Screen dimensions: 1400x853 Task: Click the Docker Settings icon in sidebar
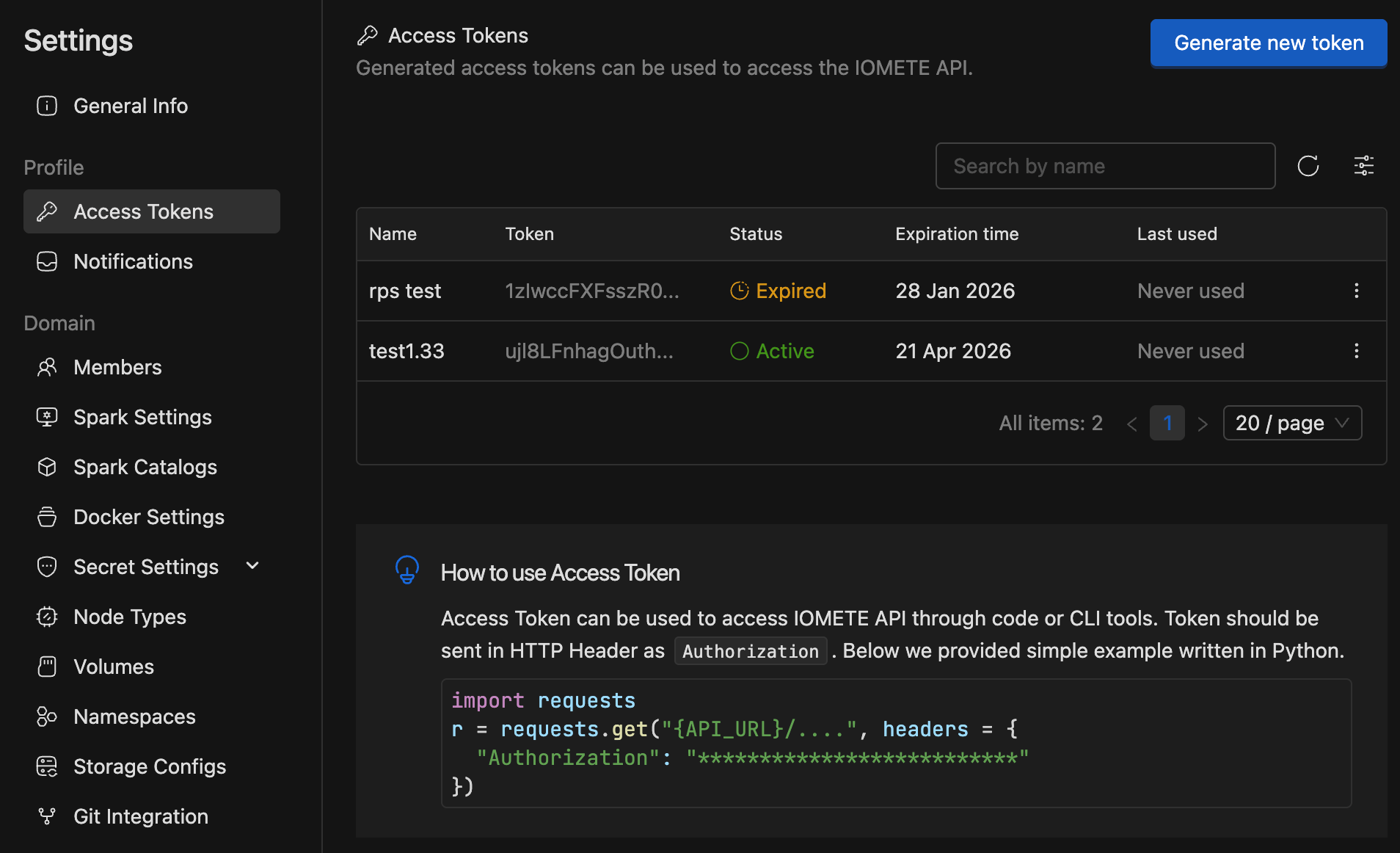47,517
